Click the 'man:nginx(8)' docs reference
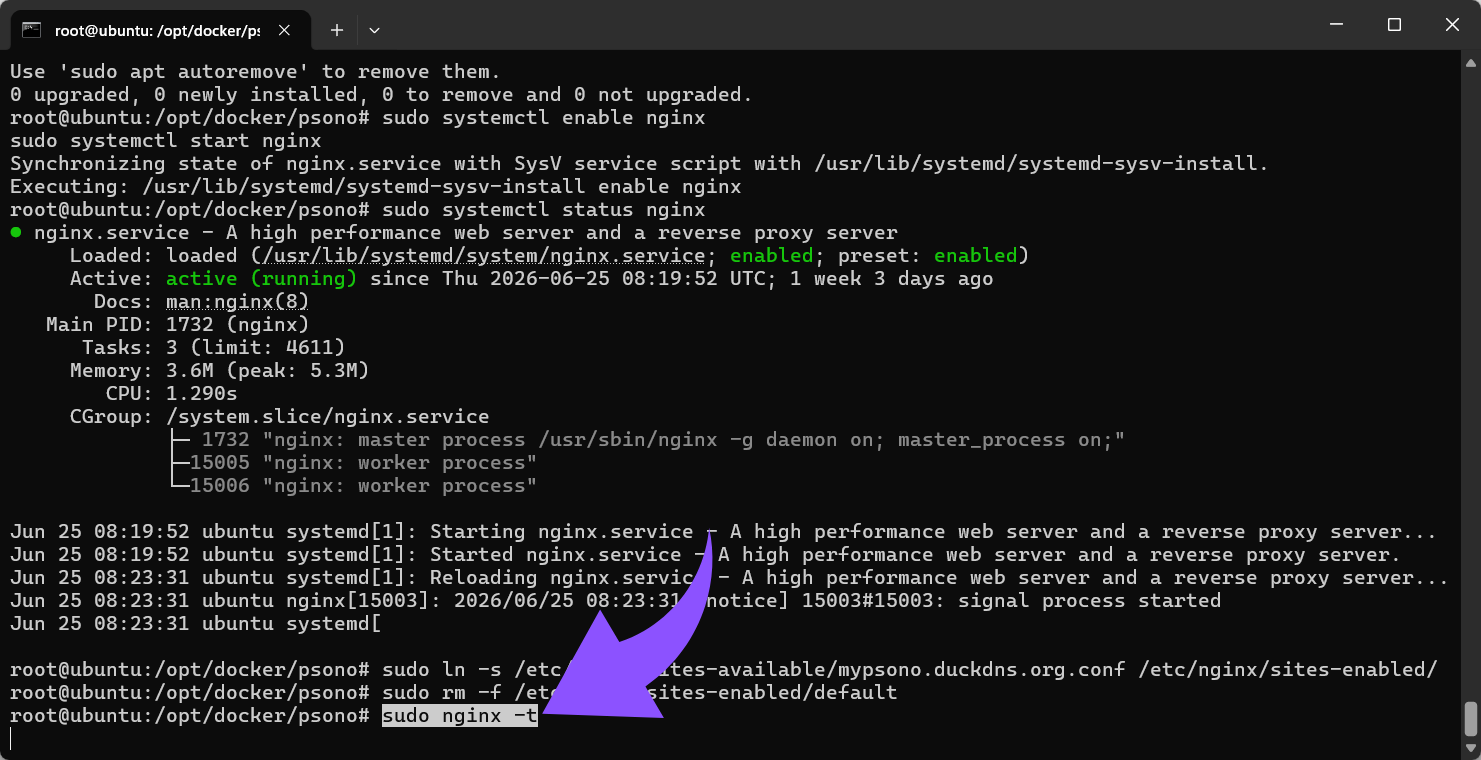The width and height of the screenshot is (1481, 760). point(238,302)
